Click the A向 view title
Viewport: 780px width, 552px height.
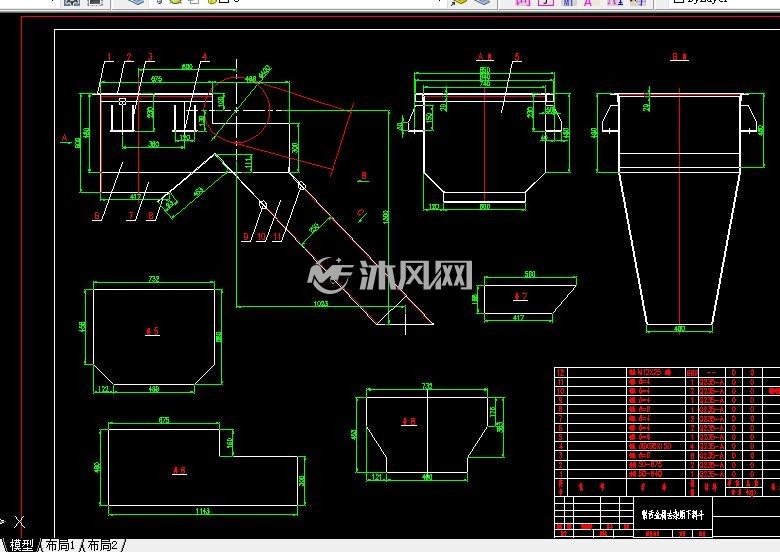coord(485,57)
